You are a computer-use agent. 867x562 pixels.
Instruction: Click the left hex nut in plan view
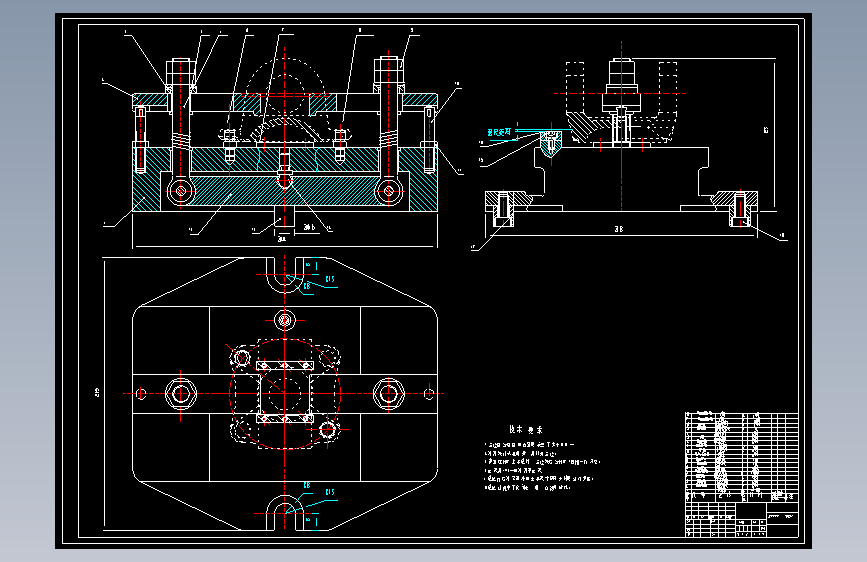pos(181,394)
